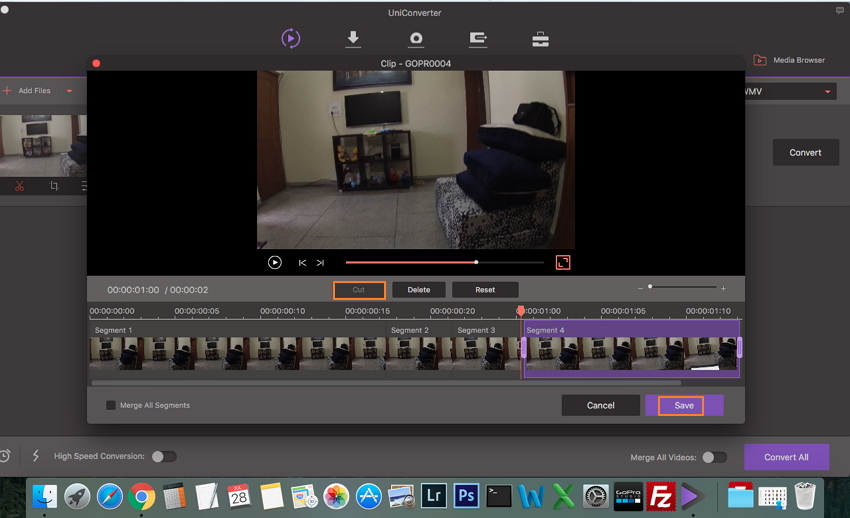Click the scissors trim icon under thumbnail

point(20,186)
